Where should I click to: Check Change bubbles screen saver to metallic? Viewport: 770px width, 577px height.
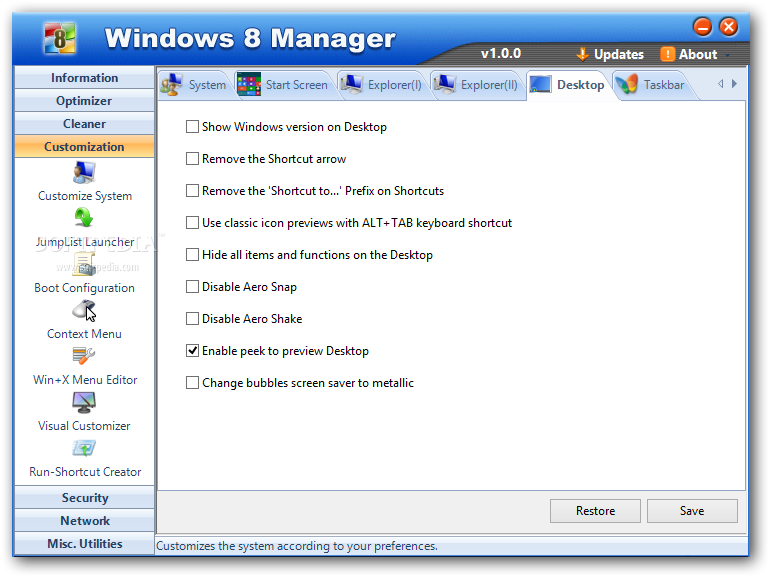click(x=192, y=383)
